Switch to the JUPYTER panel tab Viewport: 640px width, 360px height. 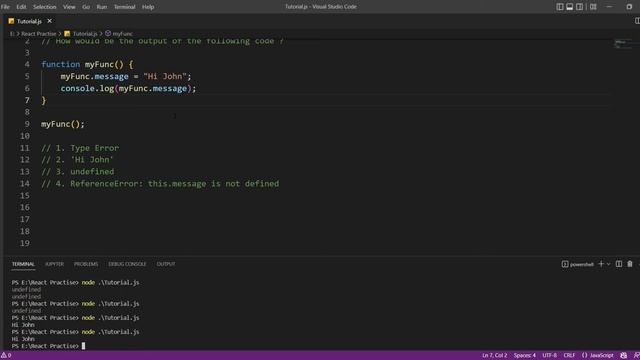point(54,264)
